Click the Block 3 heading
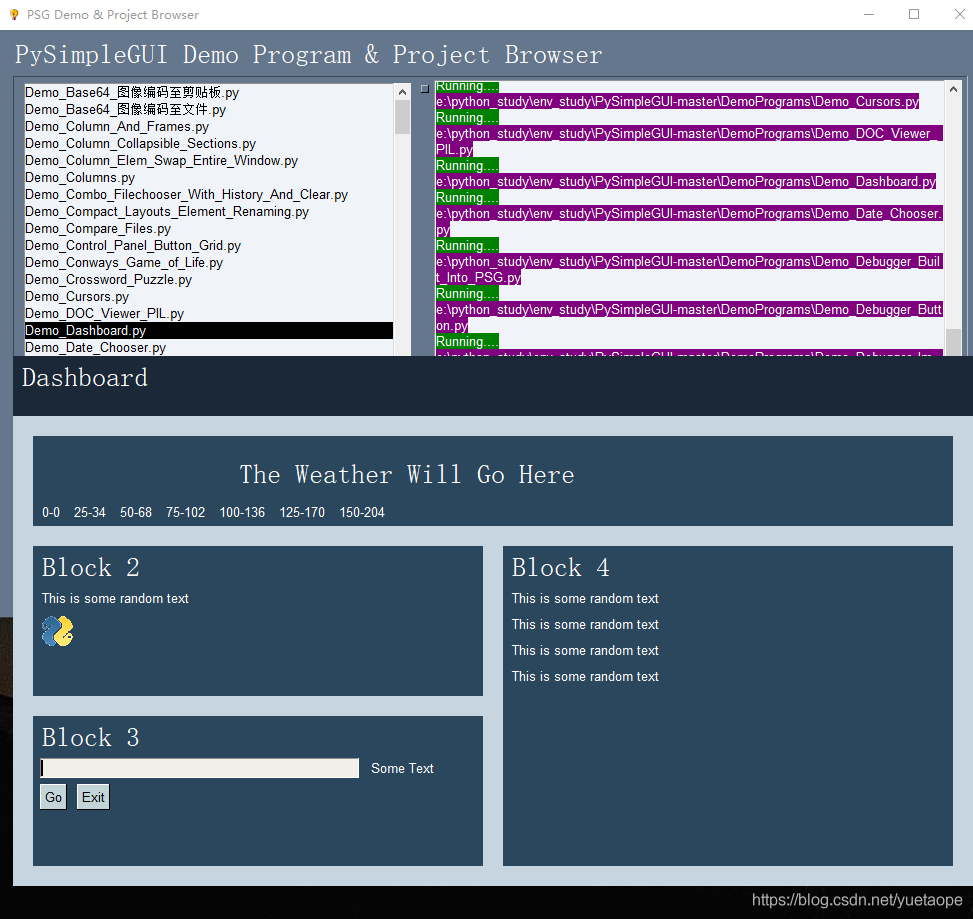973x919 pixels. (x=91, y=738)
